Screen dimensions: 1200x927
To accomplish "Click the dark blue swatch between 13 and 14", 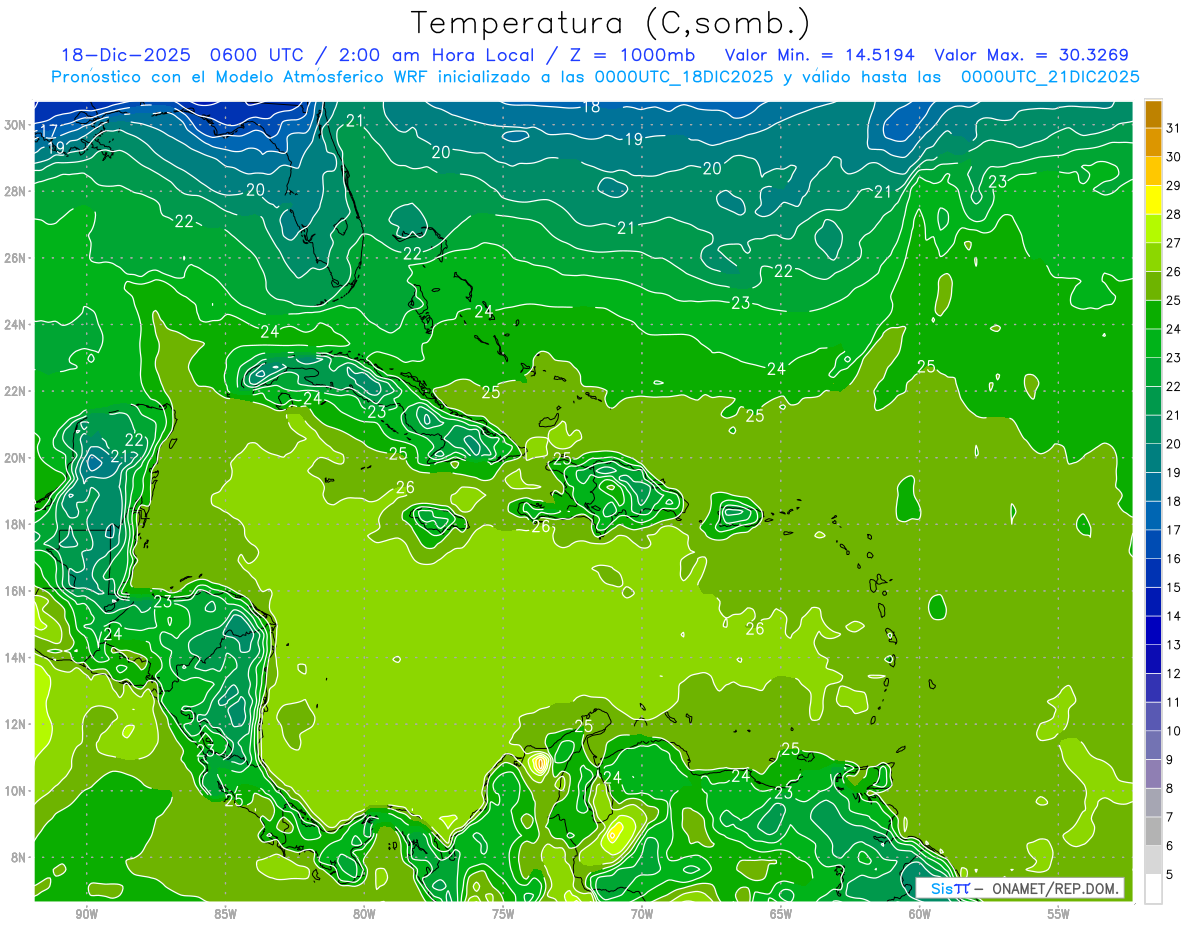I will point(1153,631).
